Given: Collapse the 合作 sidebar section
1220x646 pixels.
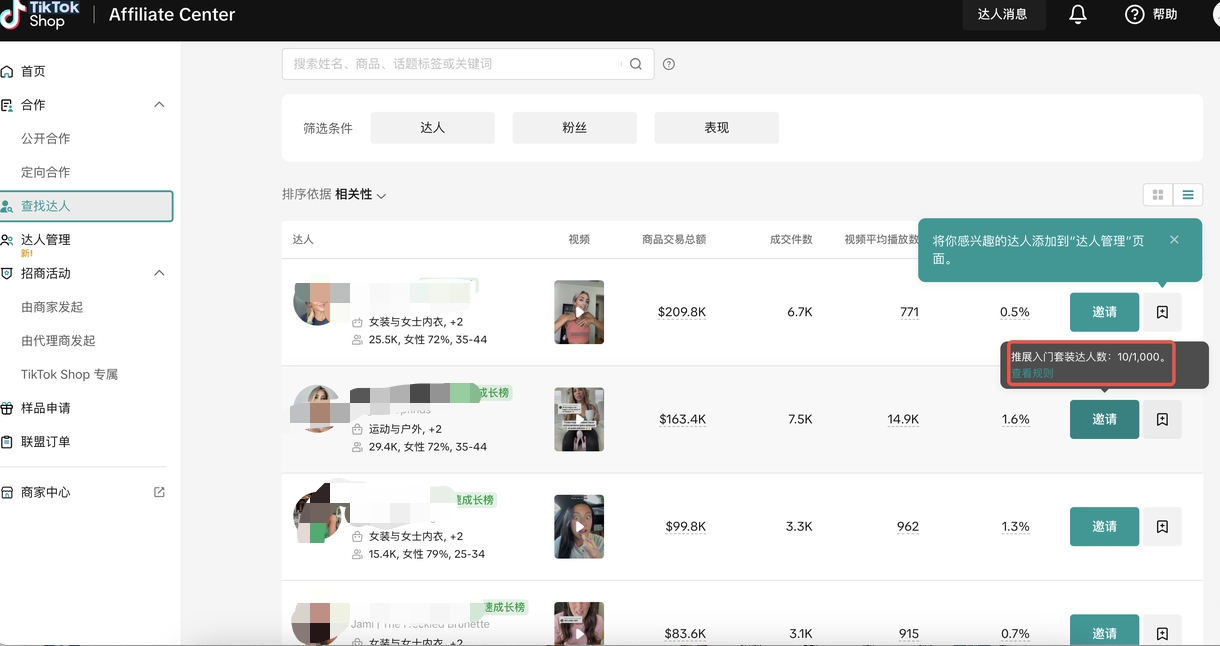Looking at the screenshot, I should pyautogui.click(x=159, y=105).
